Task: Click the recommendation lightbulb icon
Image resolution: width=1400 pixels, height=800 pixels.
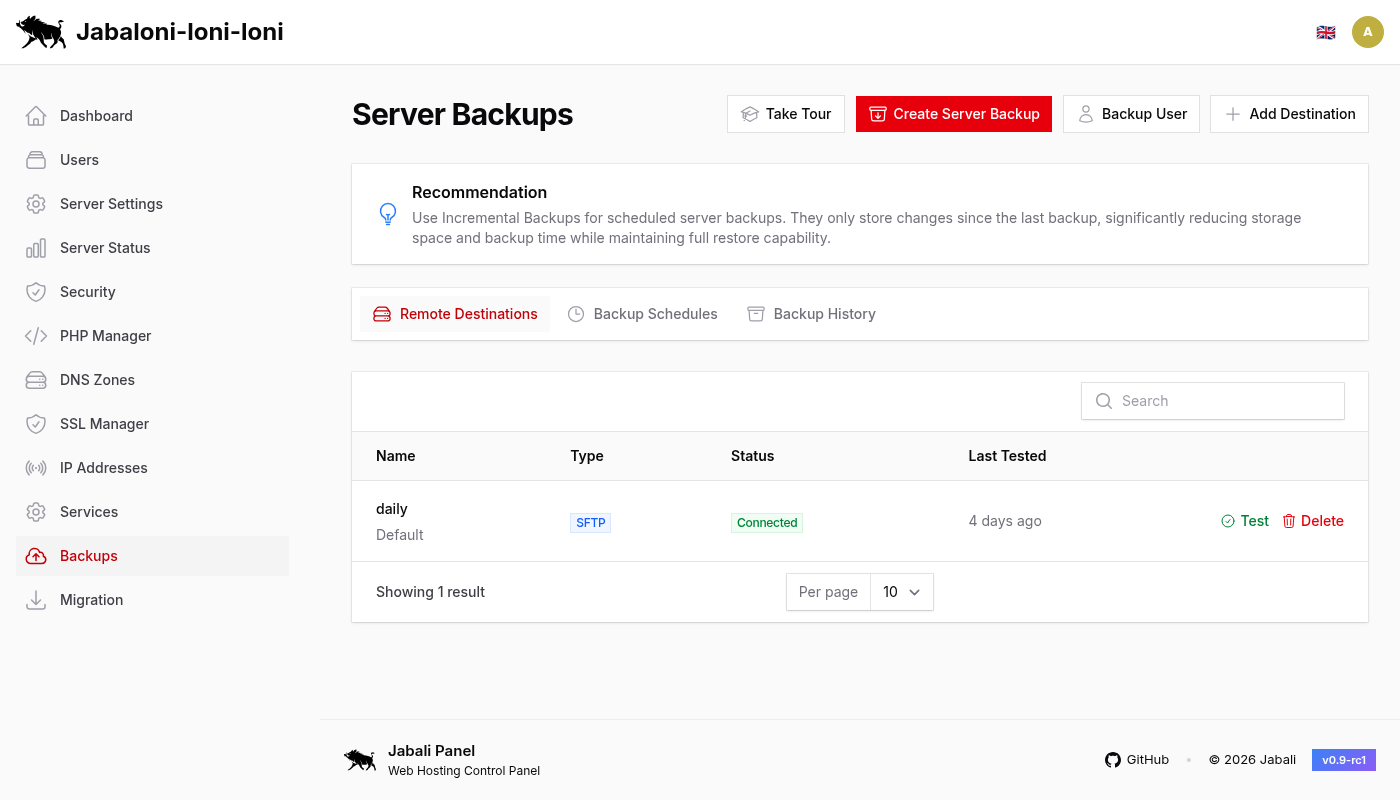Action: pos(388,213)
